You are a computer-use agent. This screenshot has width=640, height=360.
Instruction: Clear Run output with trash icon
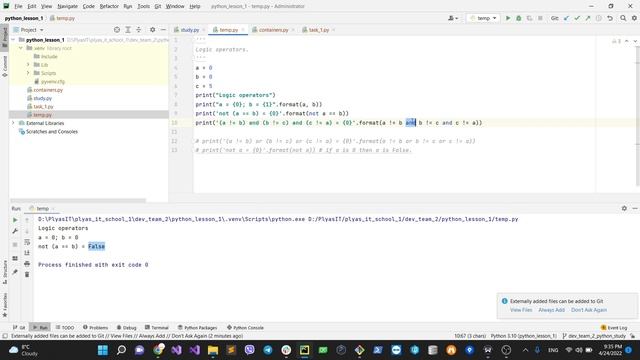coord(27,274)
